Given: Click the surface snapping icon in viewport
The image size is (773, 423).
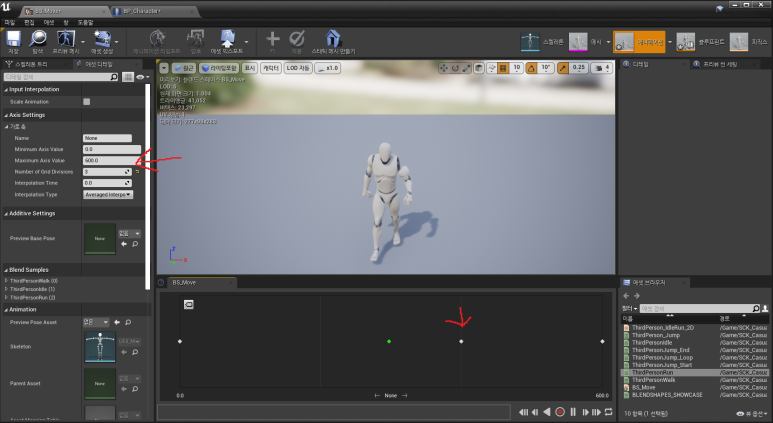Looking at the screenshot, I should 492,68.
